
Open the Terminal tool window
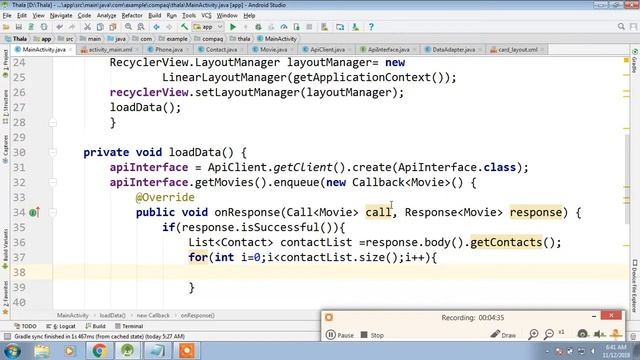[x=129, y=326]
